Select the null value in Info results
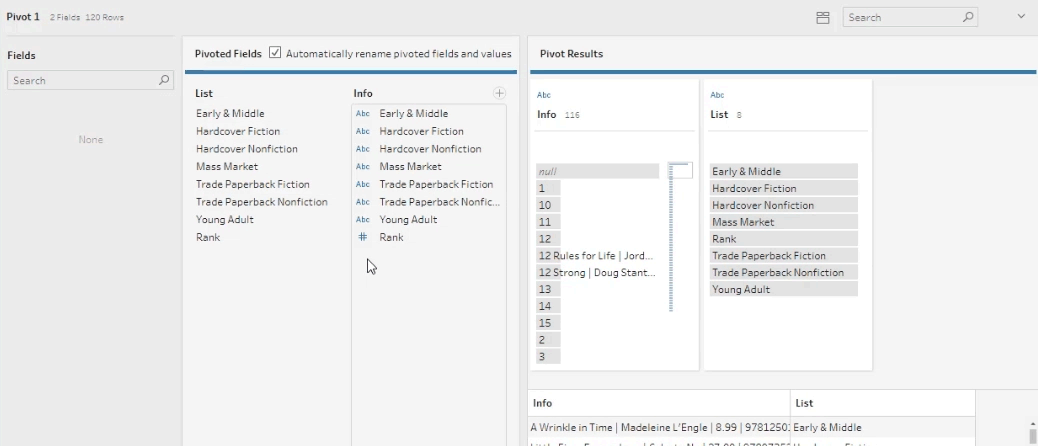This screenshot has width=1038, height=446. pyautogui.click(x=597, y=172)
